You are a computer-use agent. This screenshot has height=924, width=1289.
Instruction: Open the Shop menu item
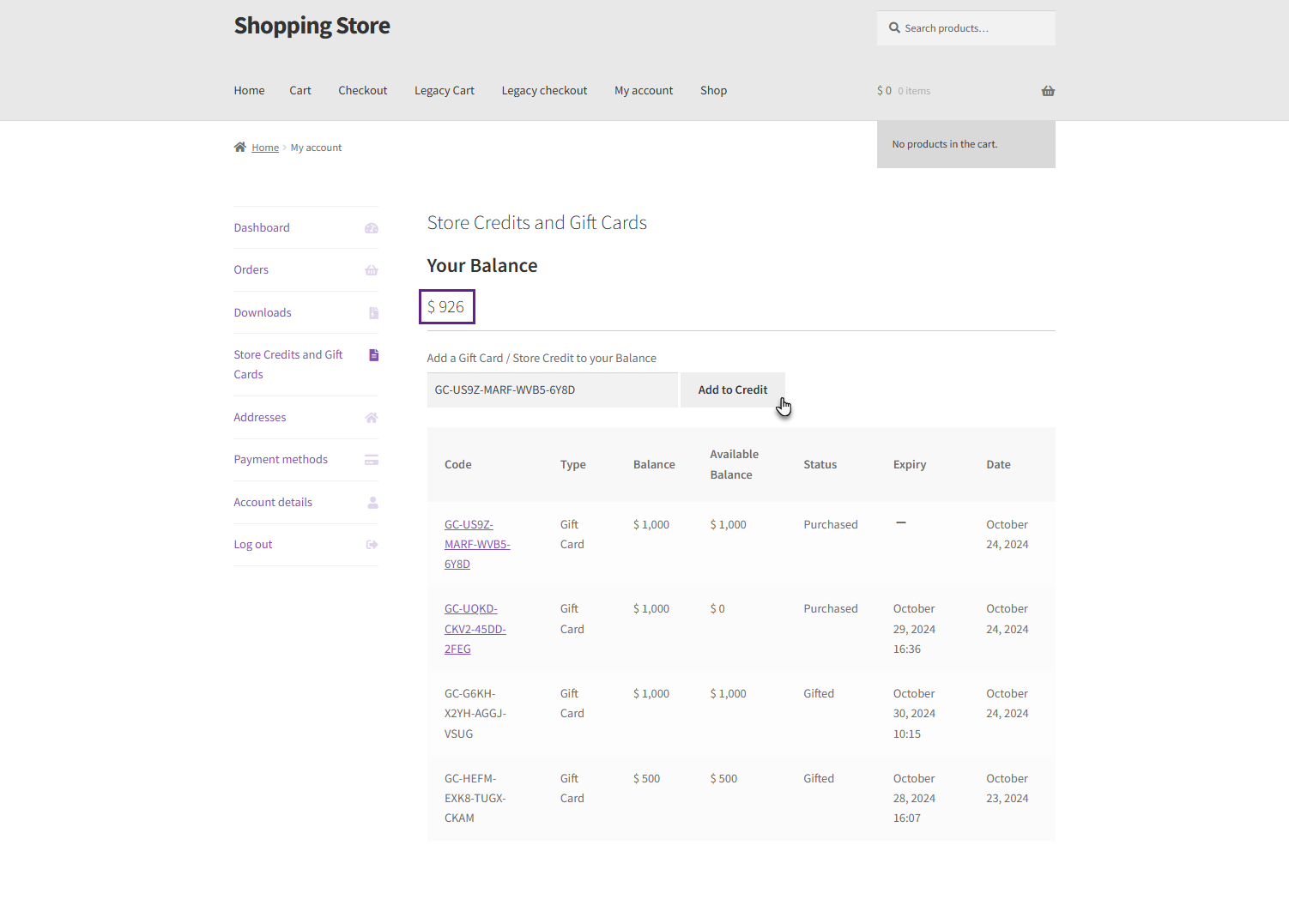point(713,91)
